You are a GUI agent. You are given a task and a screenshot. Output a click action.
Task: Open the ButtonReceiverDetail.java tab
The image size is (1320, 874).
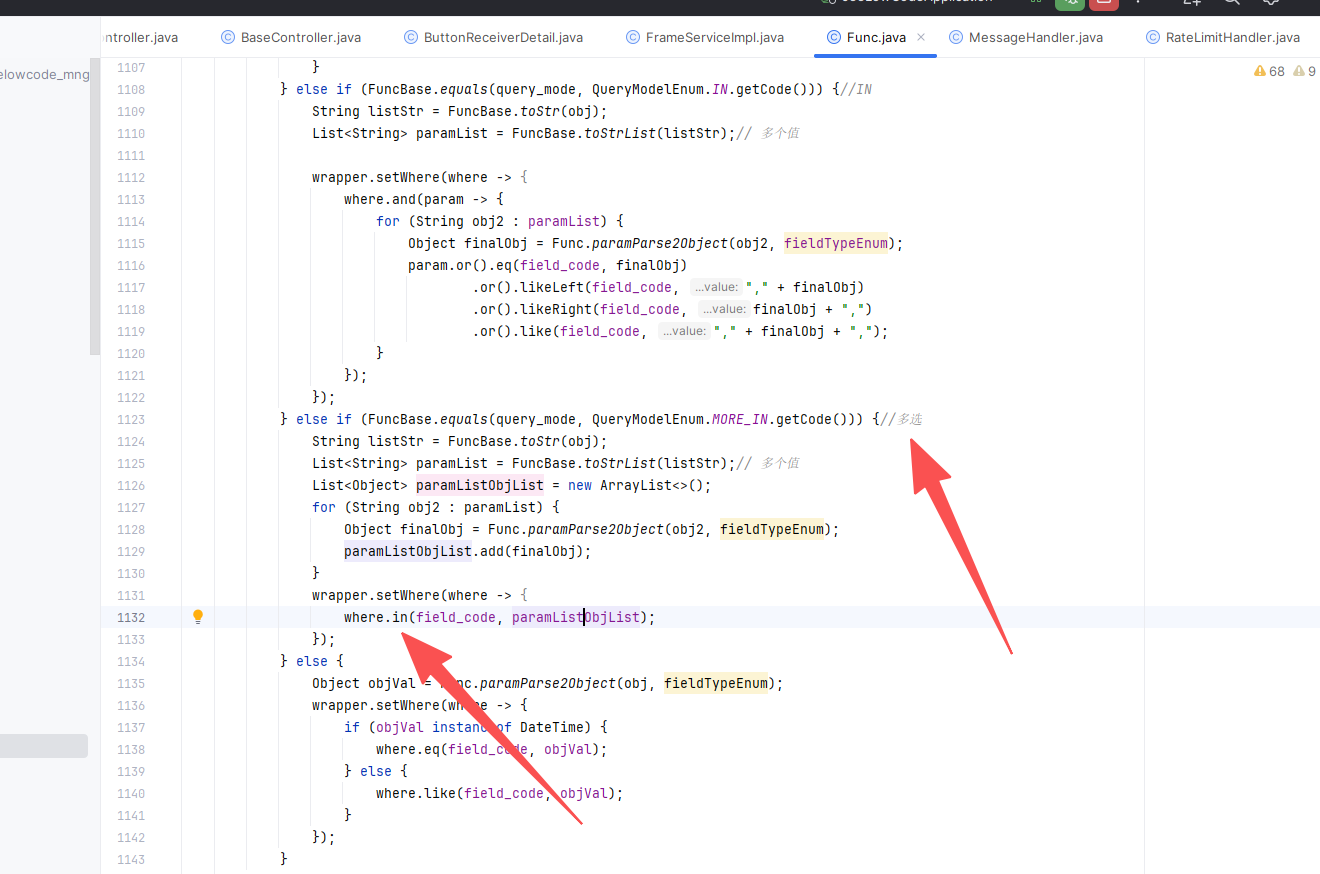point(503,37)
